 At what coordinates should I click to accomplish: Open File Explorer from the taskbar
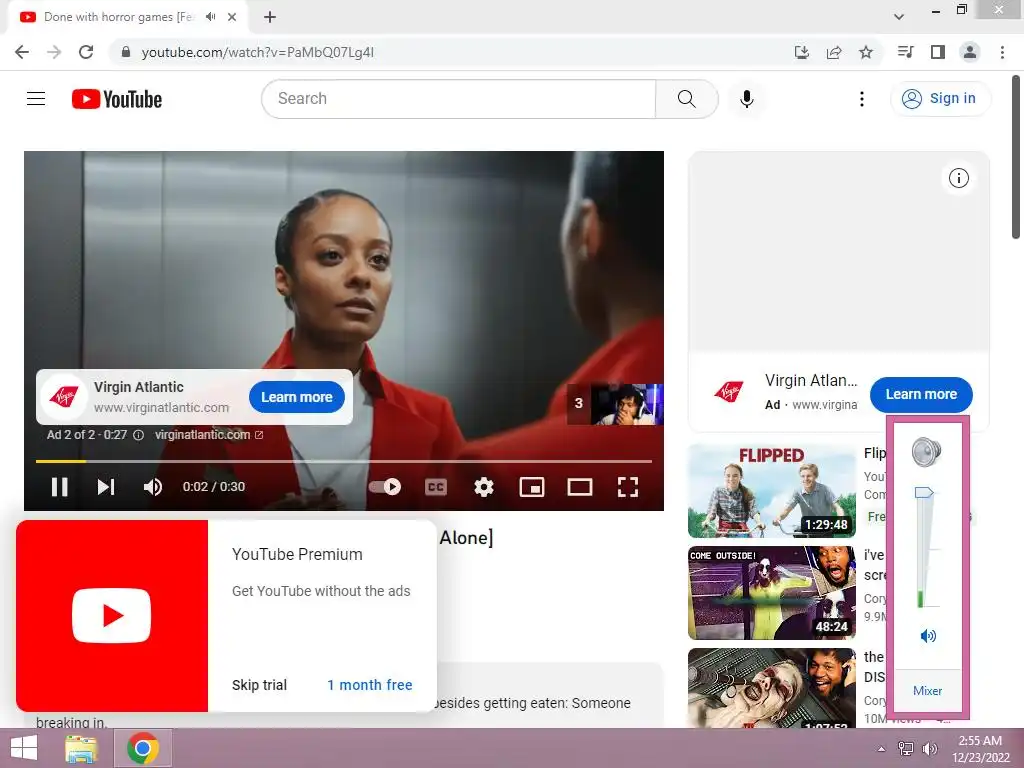pos(81,748)
